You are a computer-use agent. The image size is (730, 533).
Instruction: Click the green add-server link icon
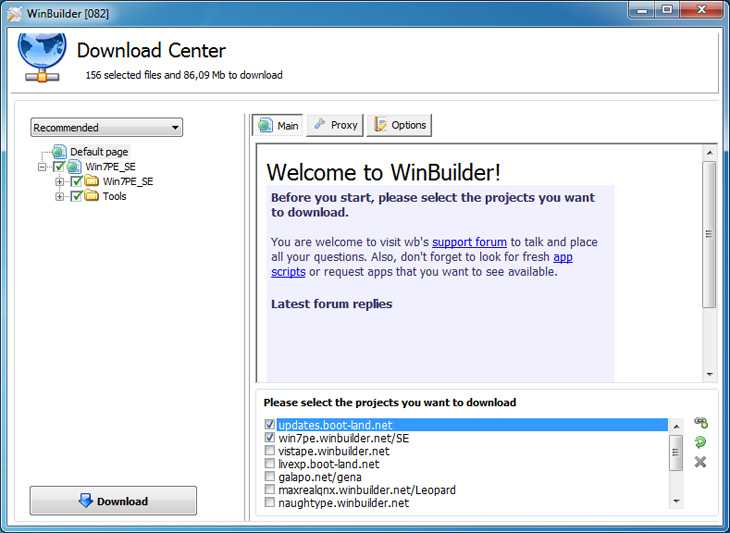coord(701,422)
